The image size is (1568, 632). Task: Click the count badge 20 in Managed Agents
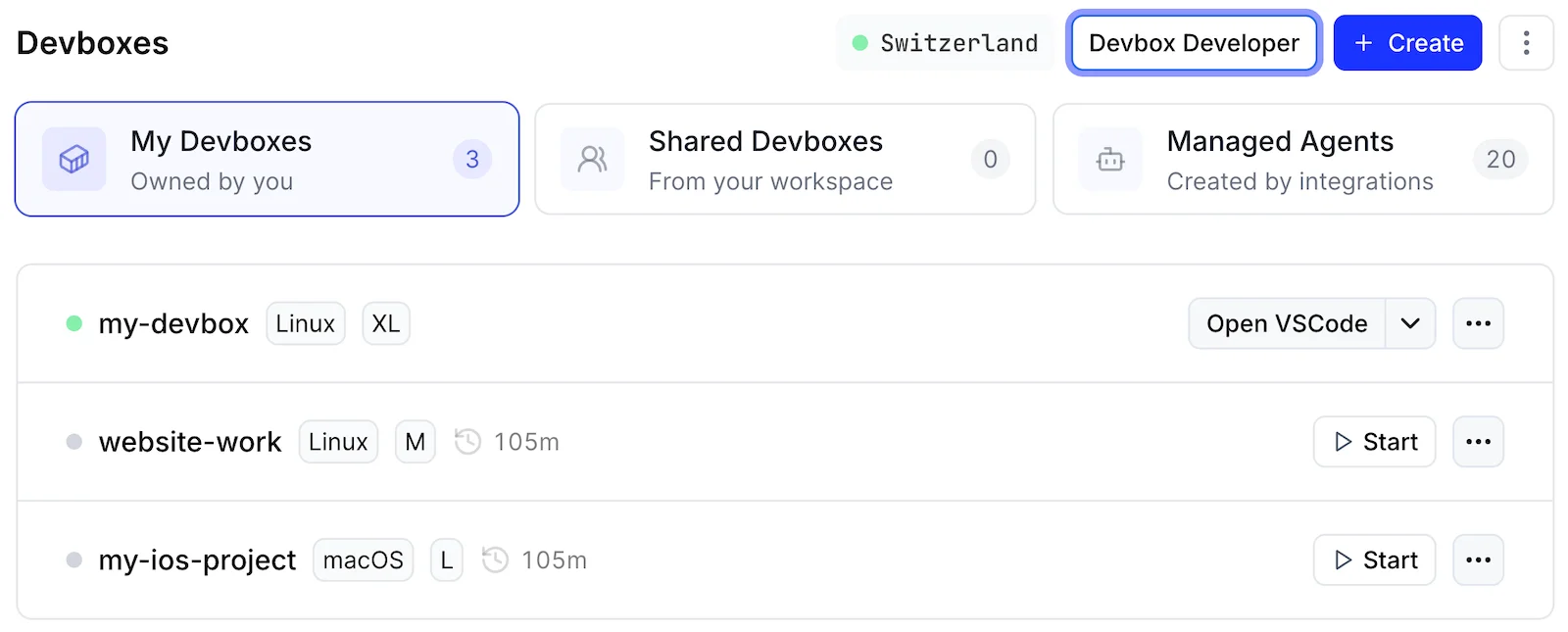coord(1500,159)
